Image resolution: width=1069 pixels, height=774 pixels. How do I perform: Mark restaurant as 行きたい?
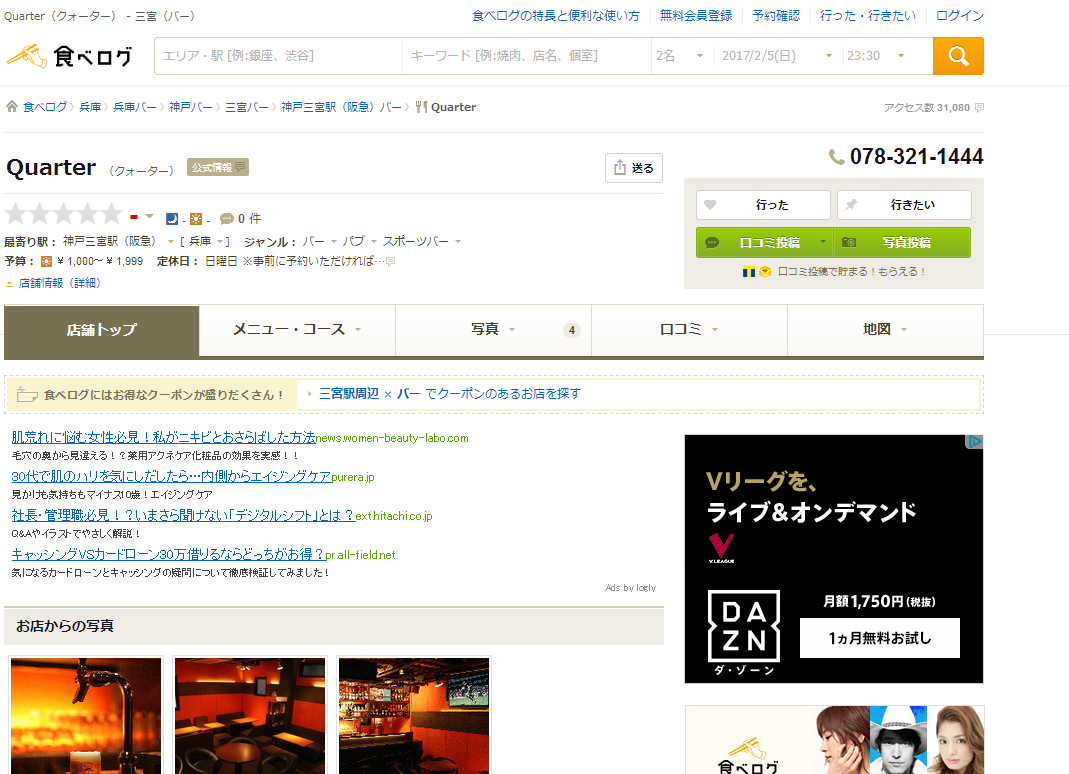click(x=904, y=205)
